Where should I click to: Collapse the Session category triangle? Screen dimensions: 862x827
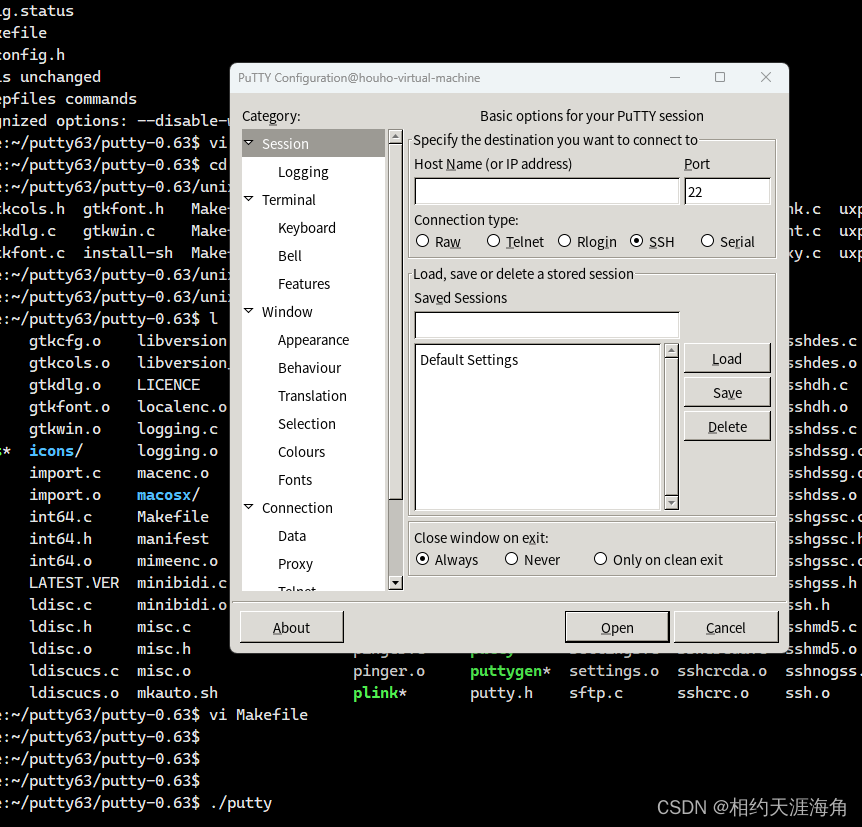(x=249, y=143)
